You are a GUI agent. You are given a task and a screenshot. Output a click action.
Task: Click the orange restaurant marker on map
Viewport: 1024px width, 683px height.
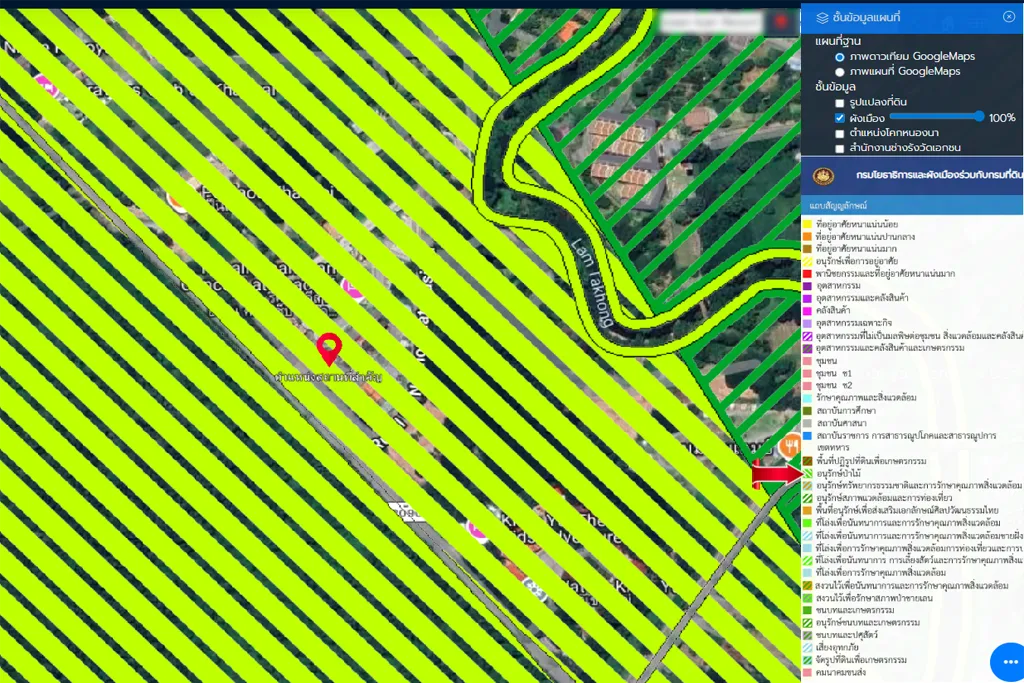coord(789,445)
